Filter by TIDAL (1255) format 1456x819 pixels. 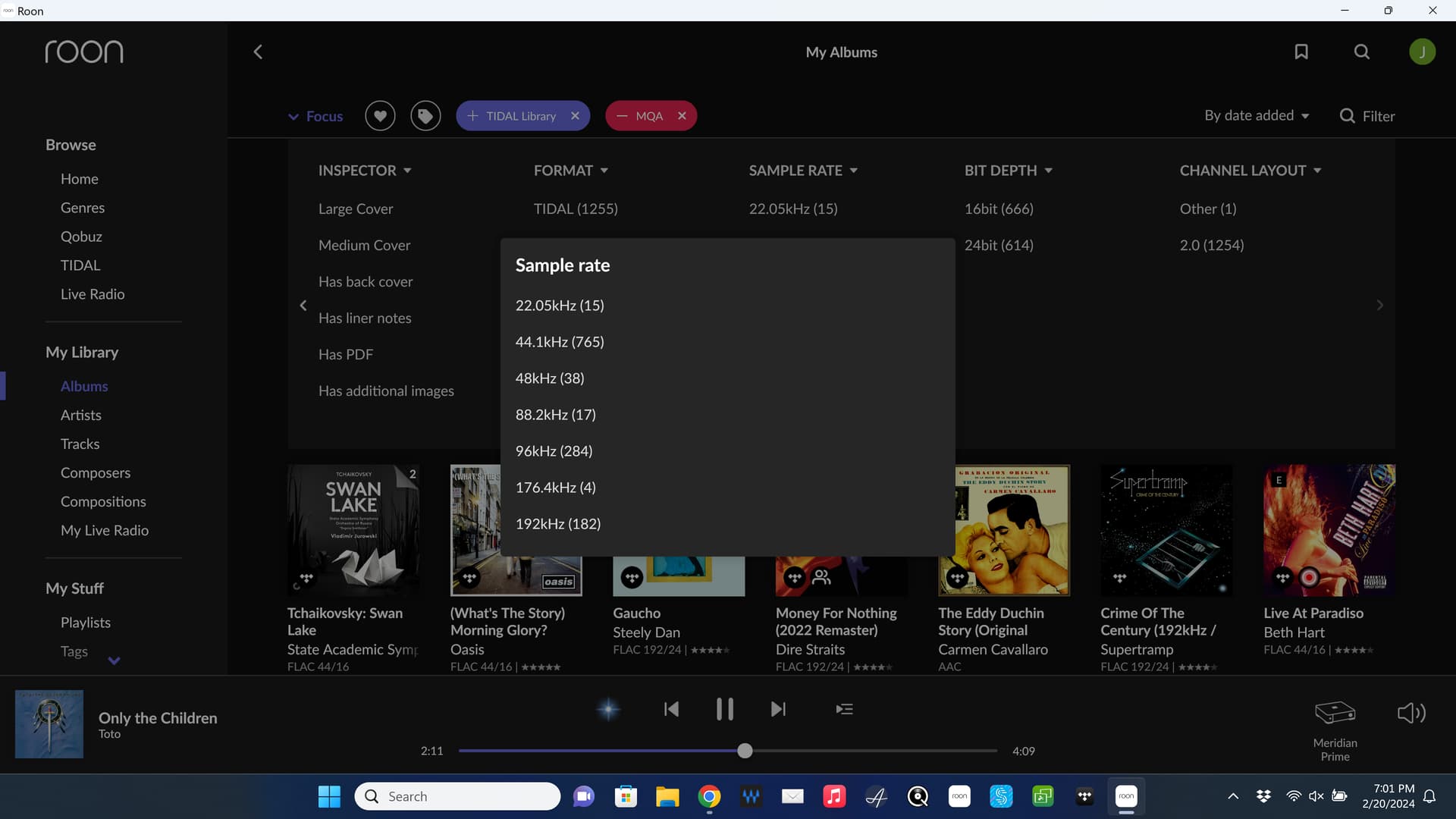[x=576, y=209]
